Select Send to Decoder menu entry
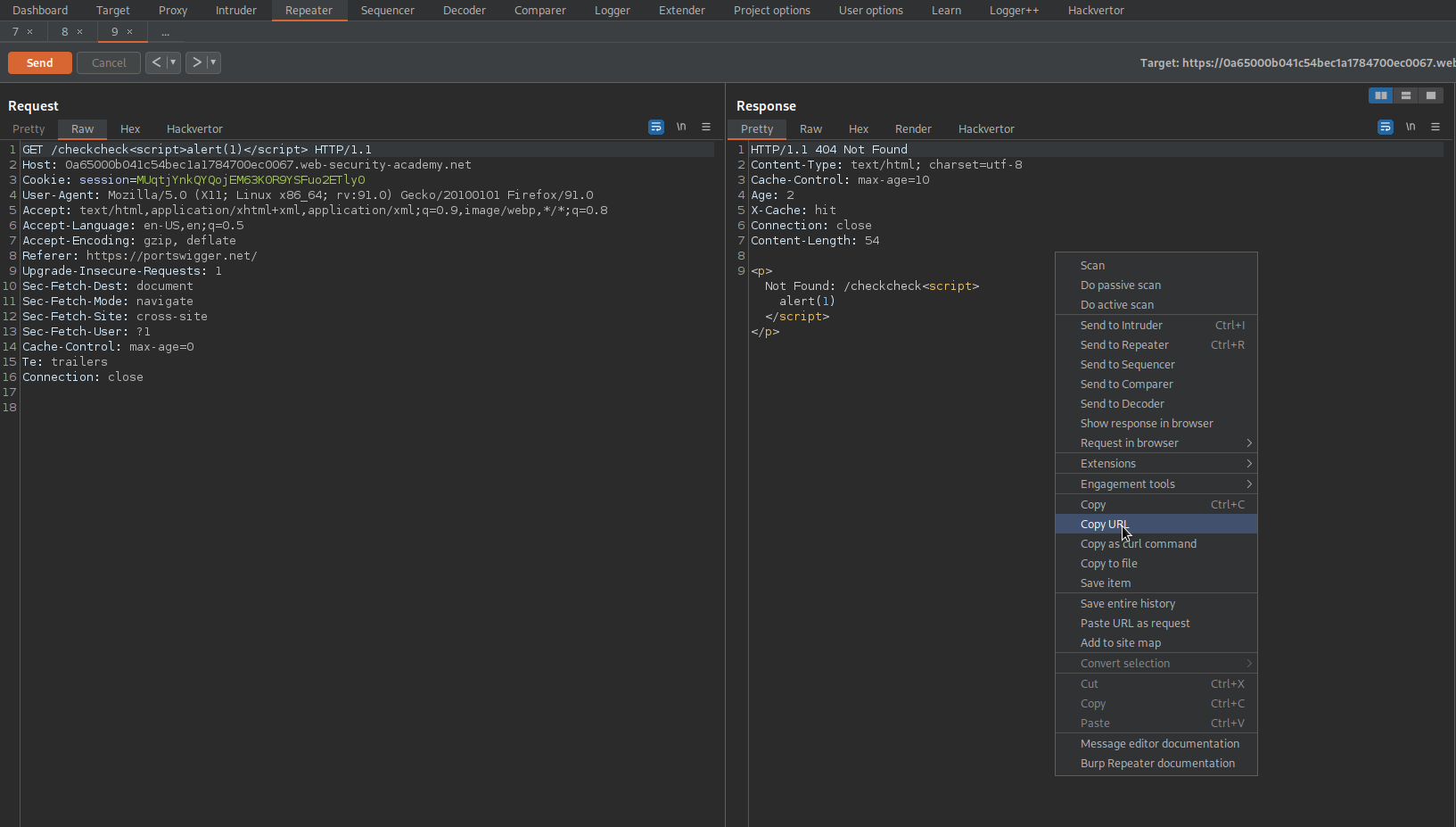The height and width of the screenshot is (827, 1456). [1156, 404]
